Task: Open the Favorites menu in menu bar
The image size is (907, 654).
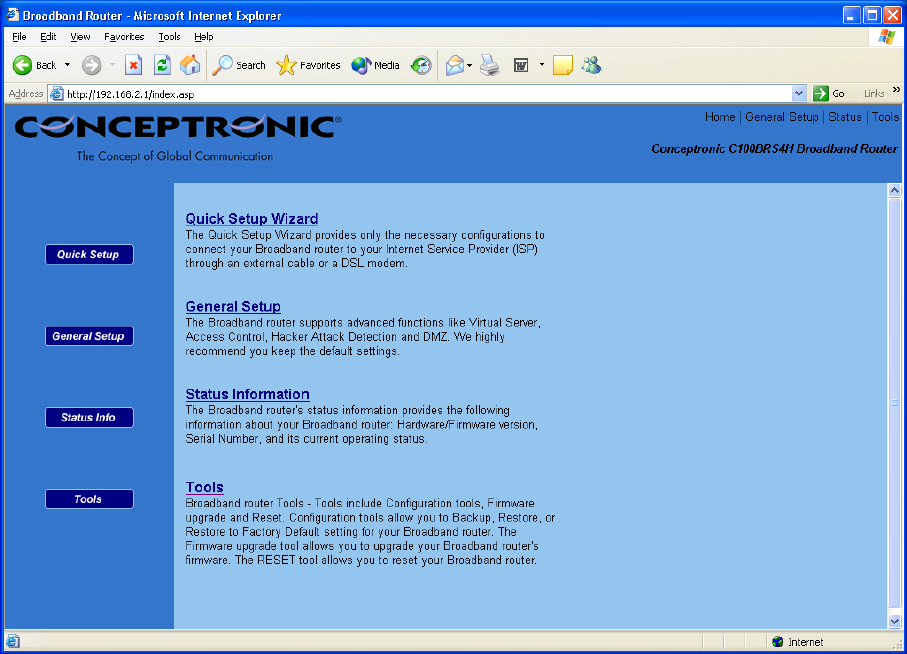Action: (x=124, y=36)
